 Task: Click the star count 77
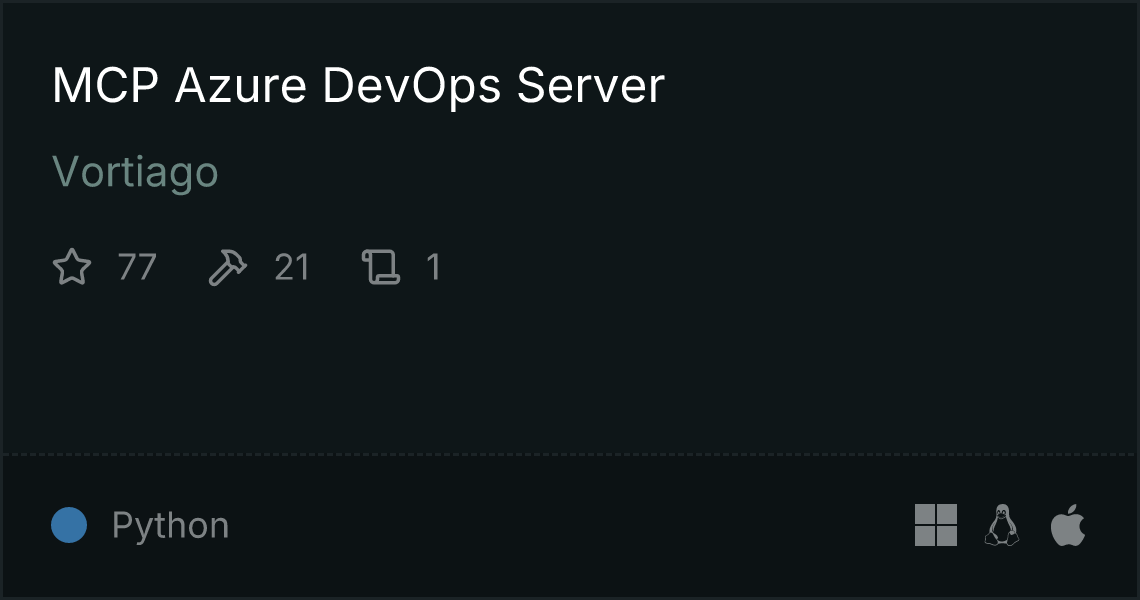[x=137, y=267]
